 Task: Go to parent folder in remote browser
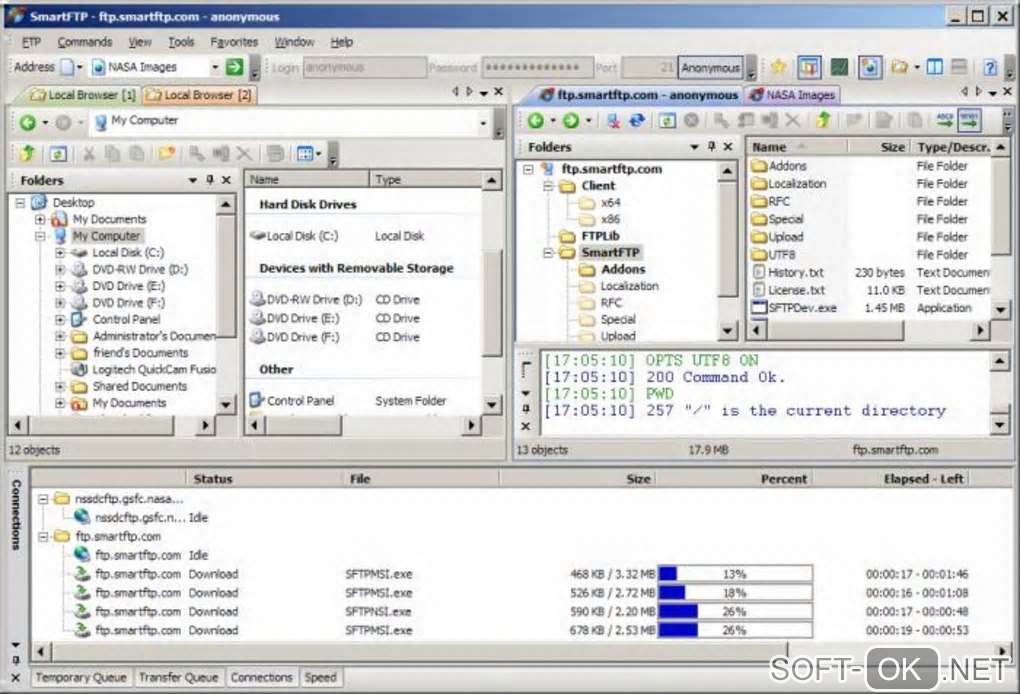pyautogui.click(x=824, y=120)
